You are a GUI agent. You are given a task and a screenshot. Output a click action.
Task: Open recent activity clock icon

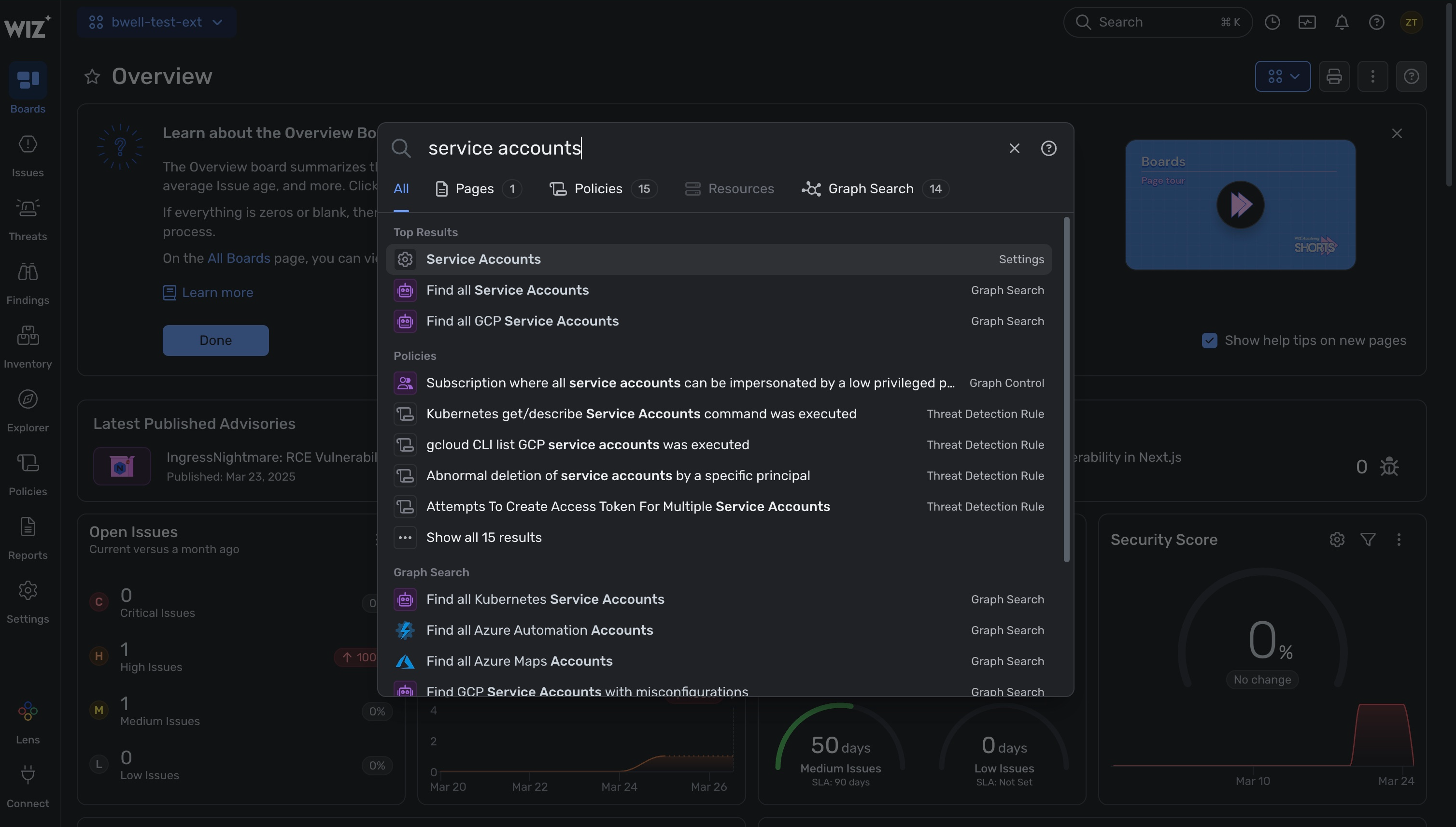click(x=1272, y=22)
